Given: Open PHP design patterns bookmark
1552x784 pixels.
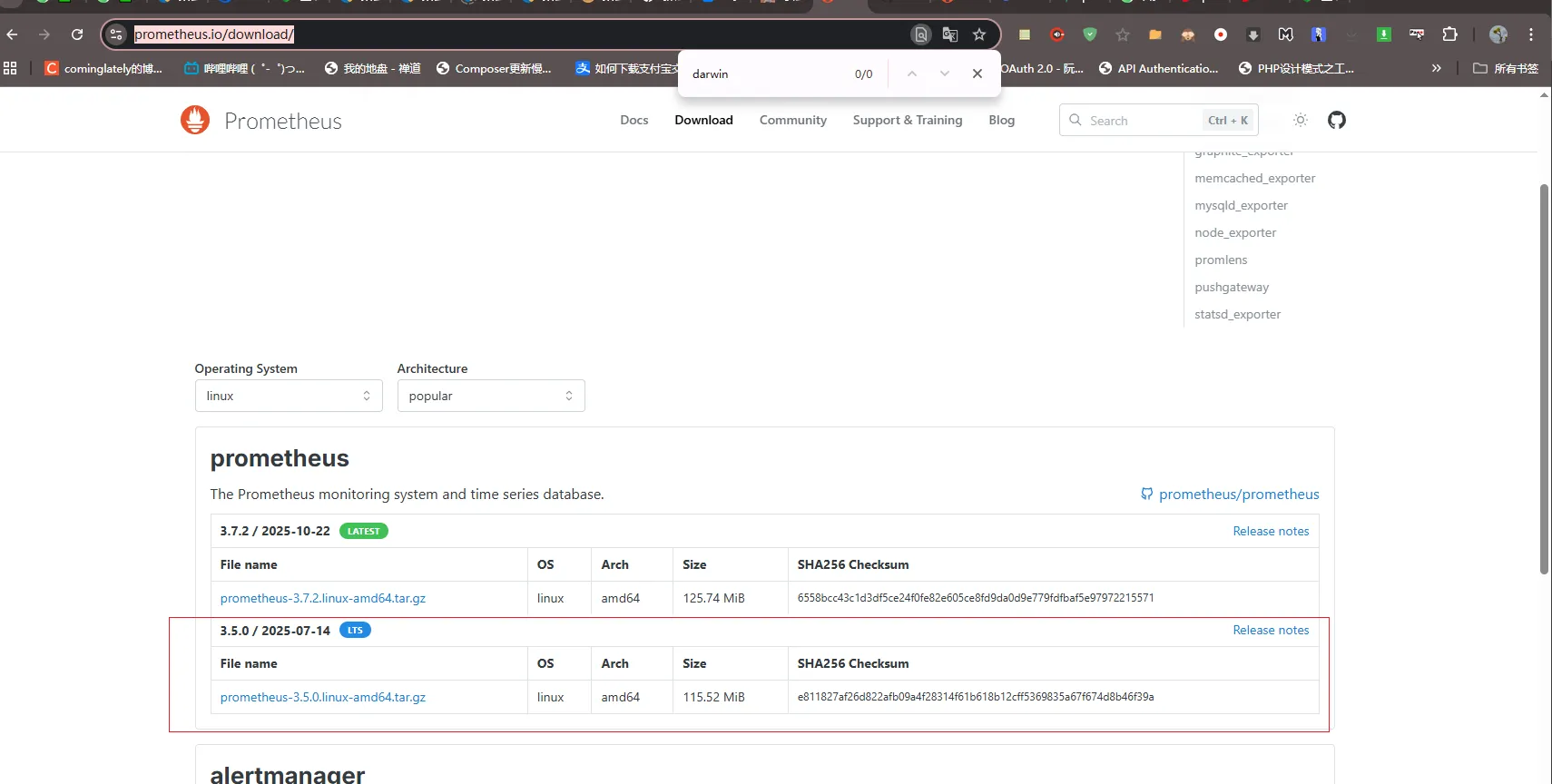Looking at the screenshot, I should [x=1297, y=68].
